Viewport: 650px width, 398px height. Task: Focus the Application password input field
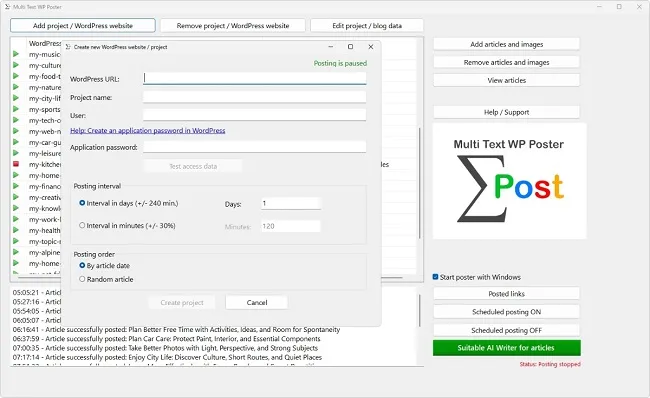click(x=255, y=147)
